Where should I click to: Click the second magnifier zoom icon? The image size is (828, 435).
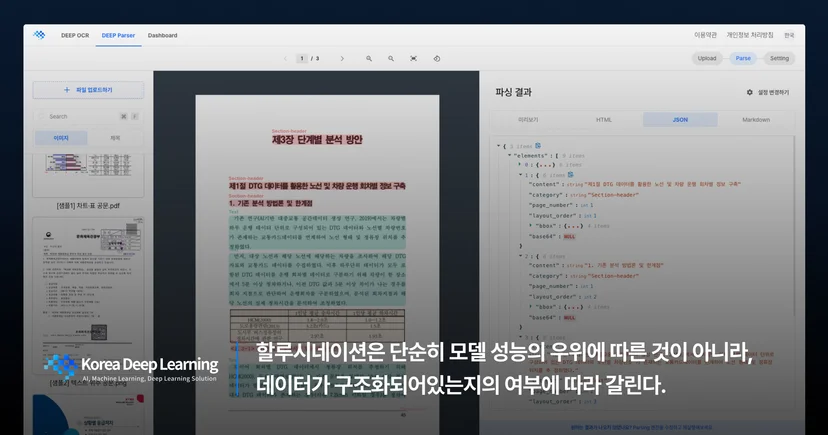[x=391, y=59]
